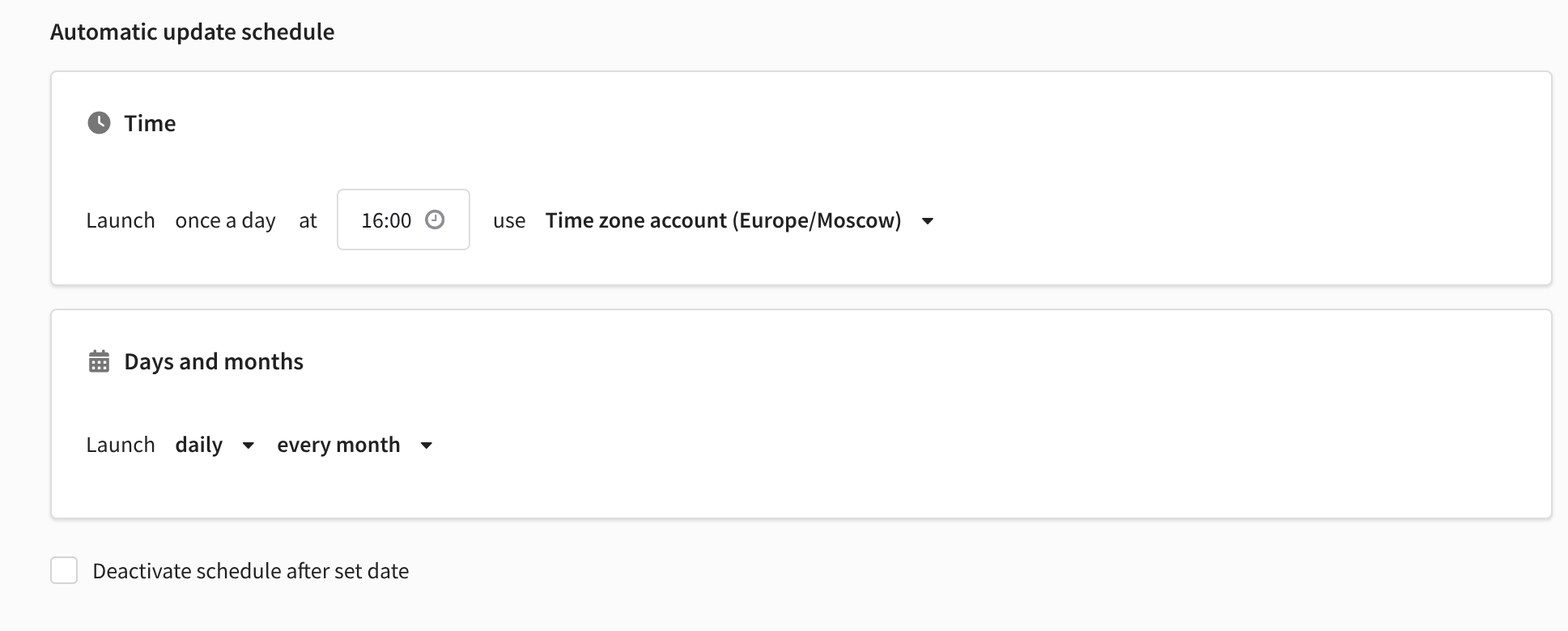The width and height of the screenshot is (1568, 631).
Task: Click the clock icon beside Time heading
Action: coord(99,123)
